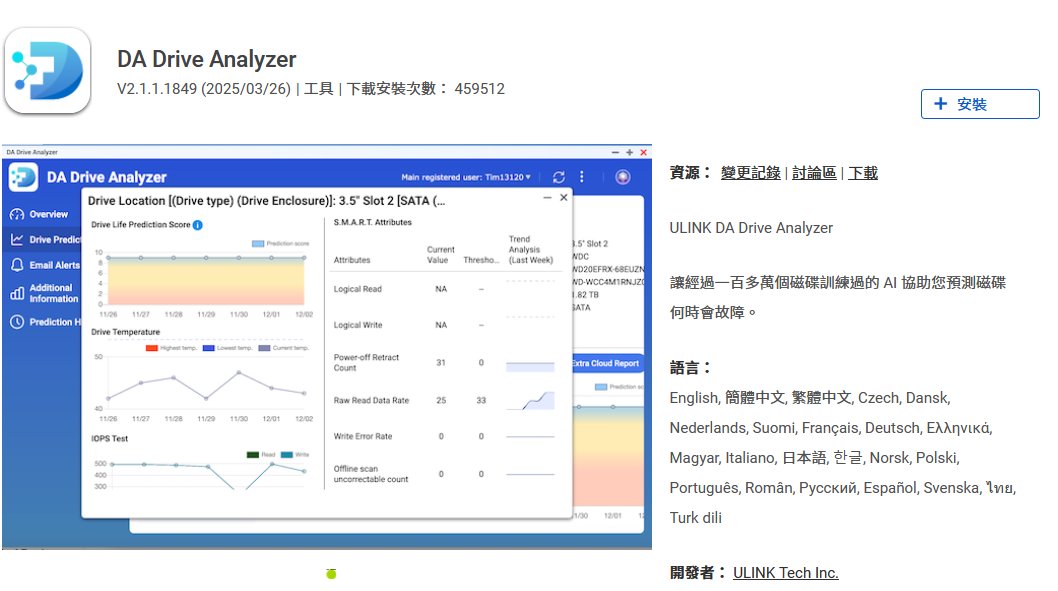Viewport: 1058px width, 591px height.
Task: Click the DA Drive Analyzer app logo
Action: pos(47,71)
